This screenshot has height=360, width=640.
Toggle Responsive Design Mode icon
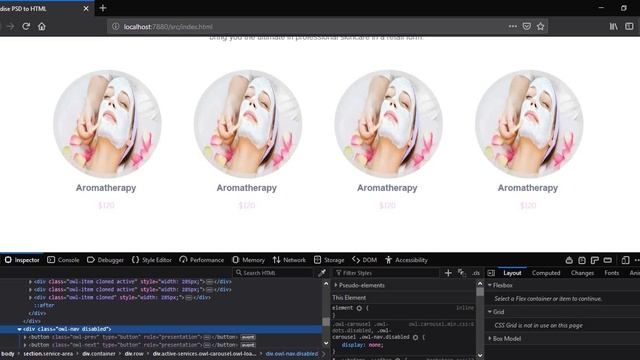tap(625, 260)
